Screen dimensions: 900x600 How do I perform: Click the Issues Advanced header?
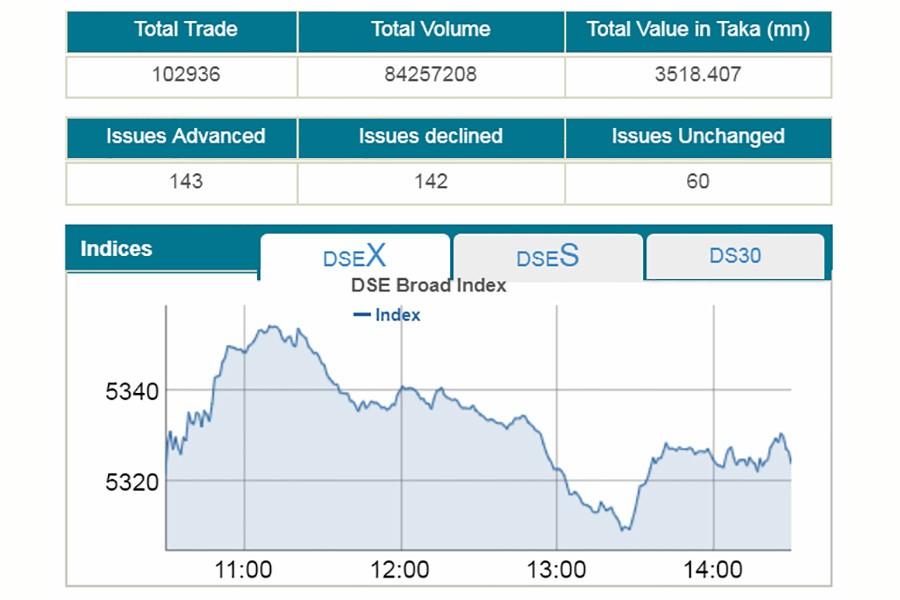(186, 136)
